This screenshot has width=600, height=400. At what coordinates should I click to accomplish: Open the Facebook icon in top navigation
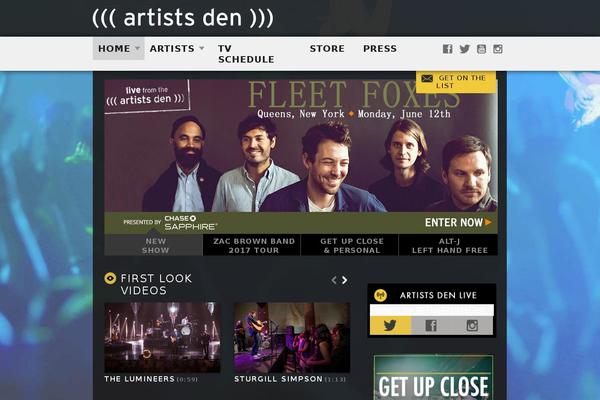click(447, 49)
